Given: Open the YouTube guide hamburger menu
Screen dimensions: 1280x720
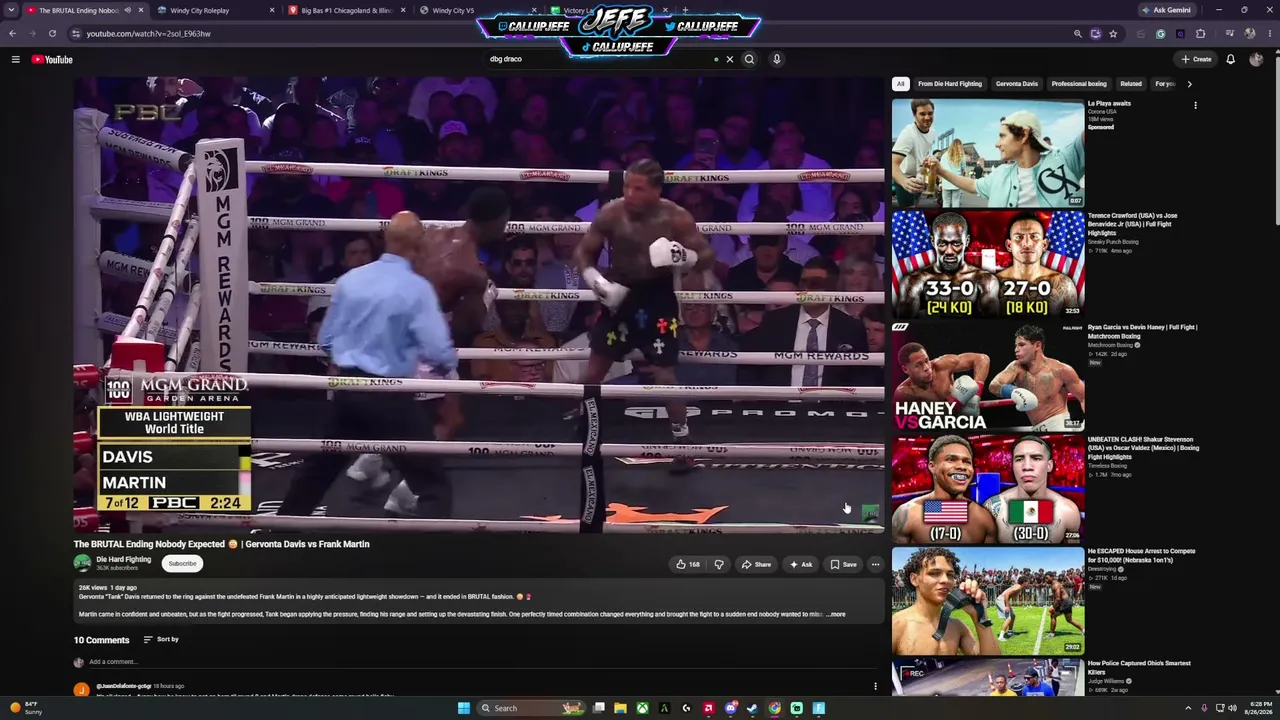Looking at the screenshot, I should (x=16, y=59).
